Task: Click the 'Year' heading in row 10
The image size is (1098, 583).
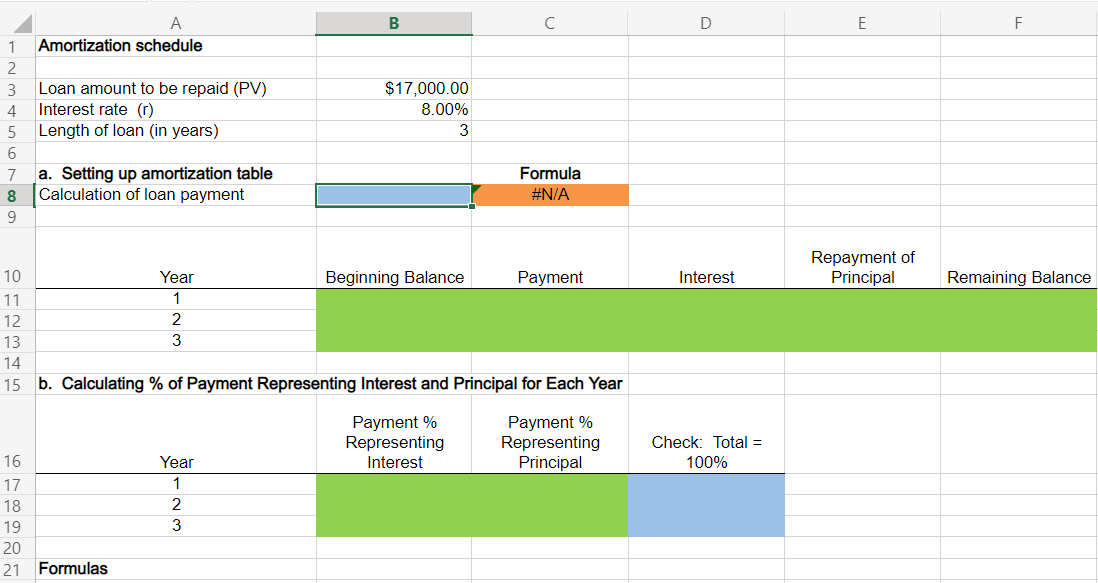Action: point(176,278)
